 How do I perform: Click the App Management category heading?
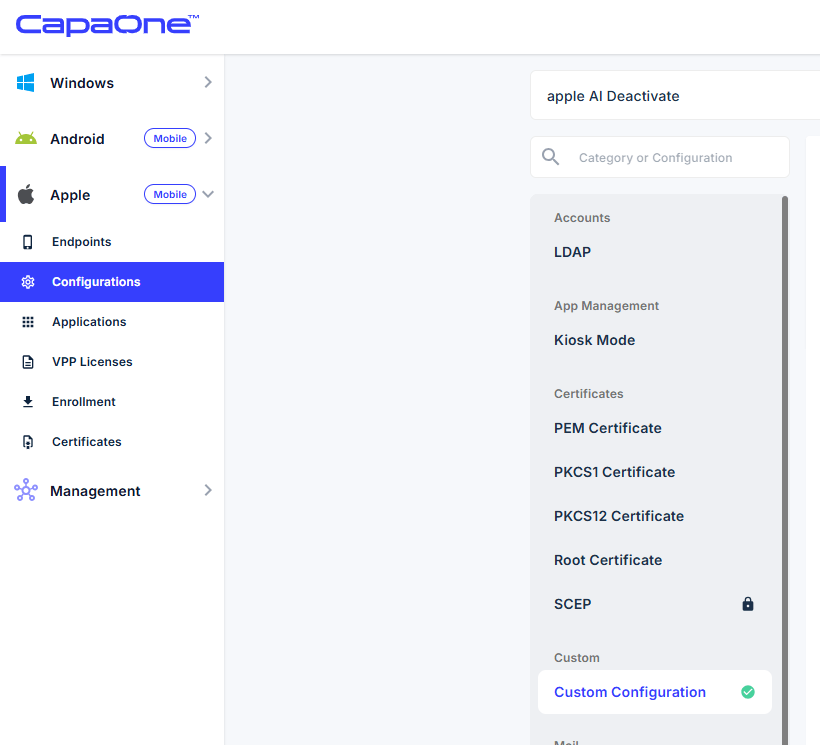click(x=607, y=306)
